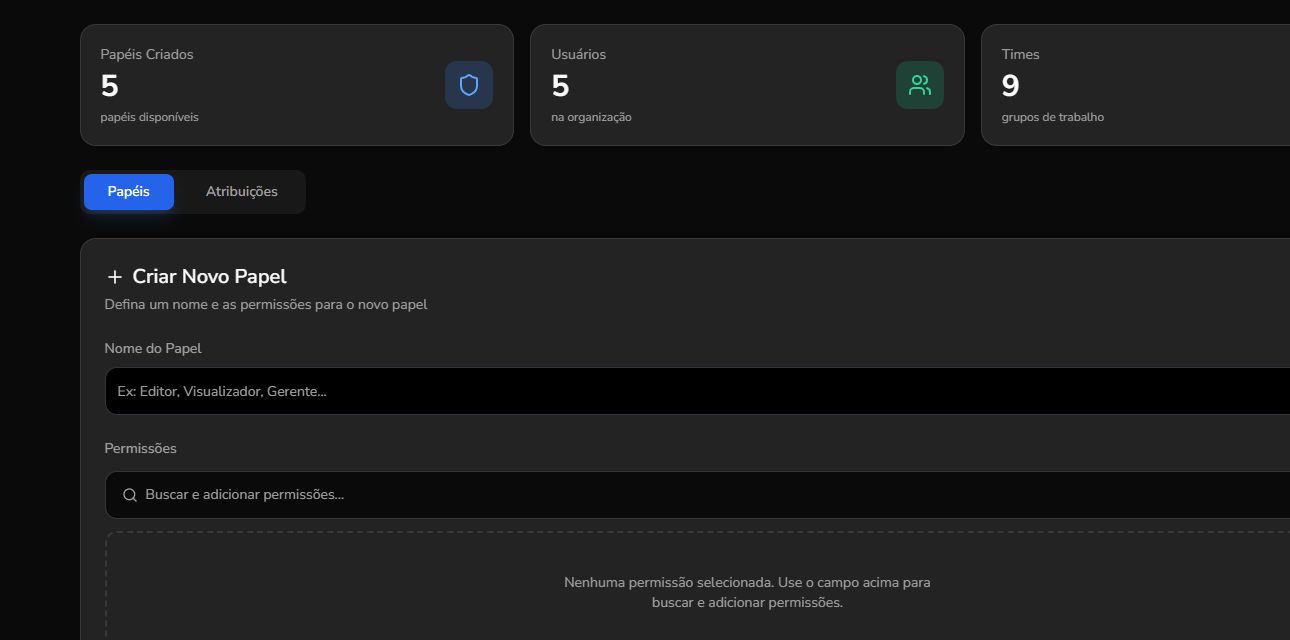
Task: Click the Buscar e adicionar permissões field
Action: click(x=697, y=495)
